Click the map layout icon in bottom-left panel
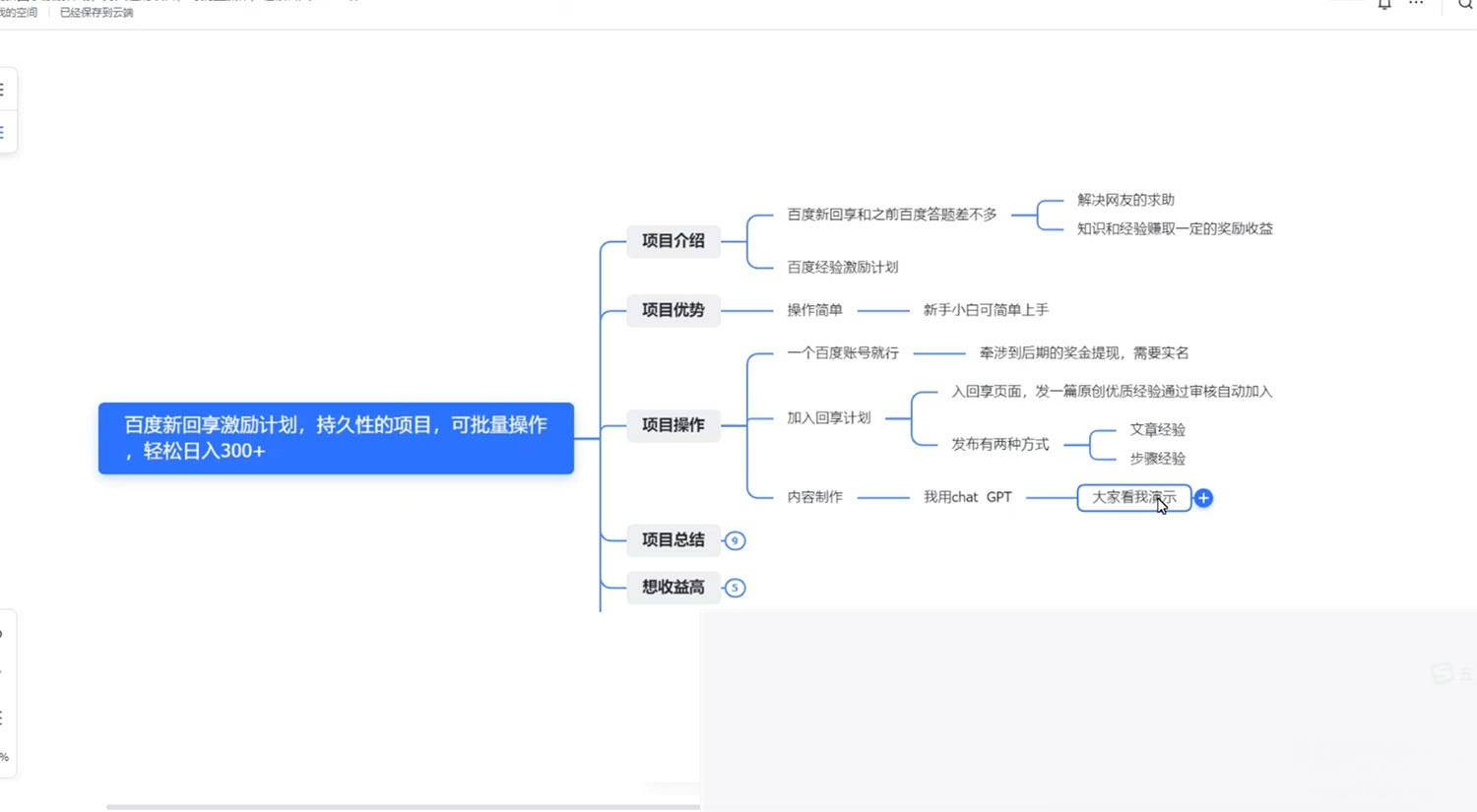The width and height of the screenshot is (1477, 812). point(4,718)
